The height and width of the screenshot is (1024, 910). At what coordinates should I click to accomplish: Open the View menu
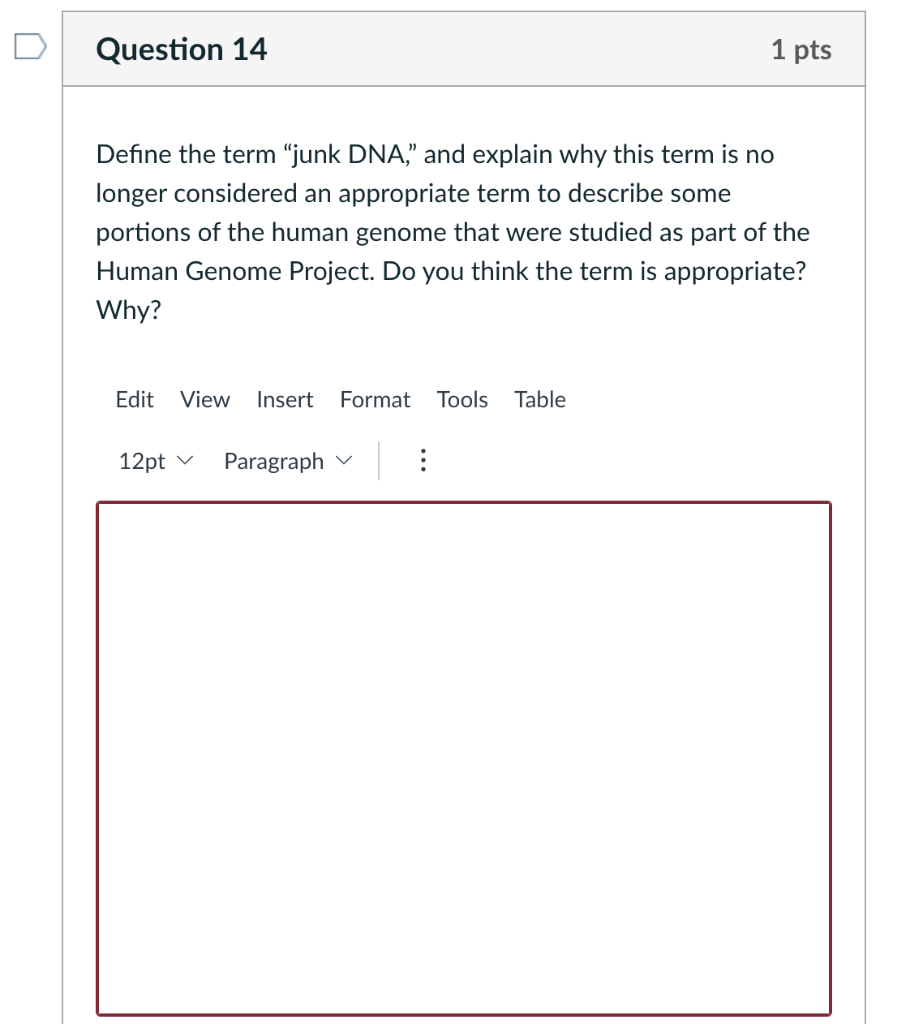[204, 399]
